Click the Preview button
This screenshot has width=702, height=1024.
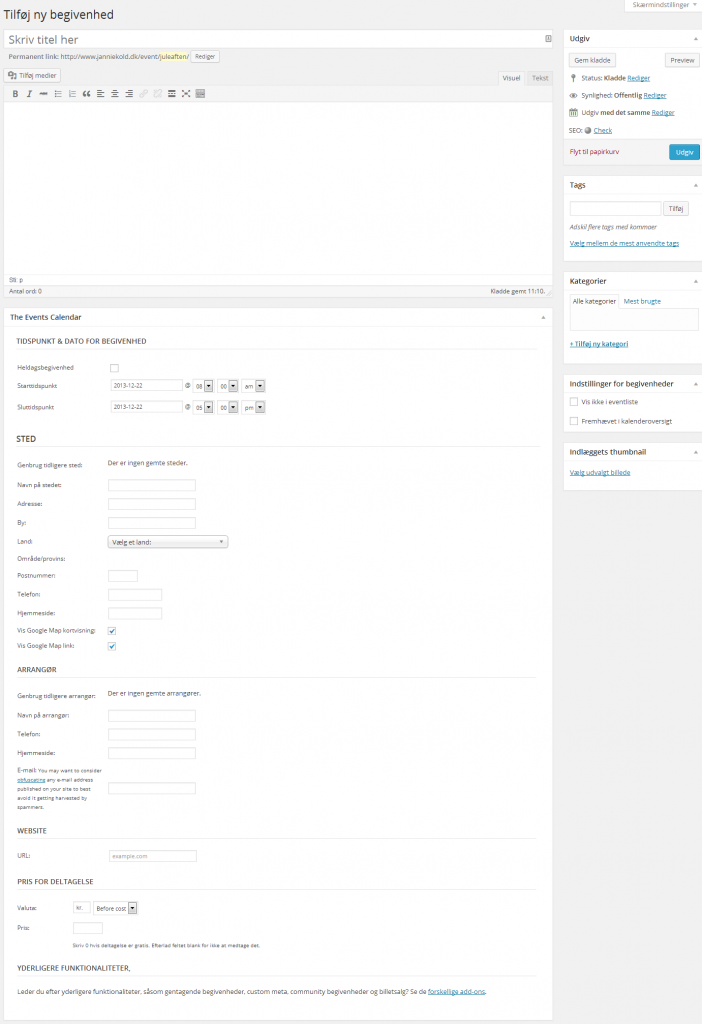pyautogui.click(x=682, y=60)
